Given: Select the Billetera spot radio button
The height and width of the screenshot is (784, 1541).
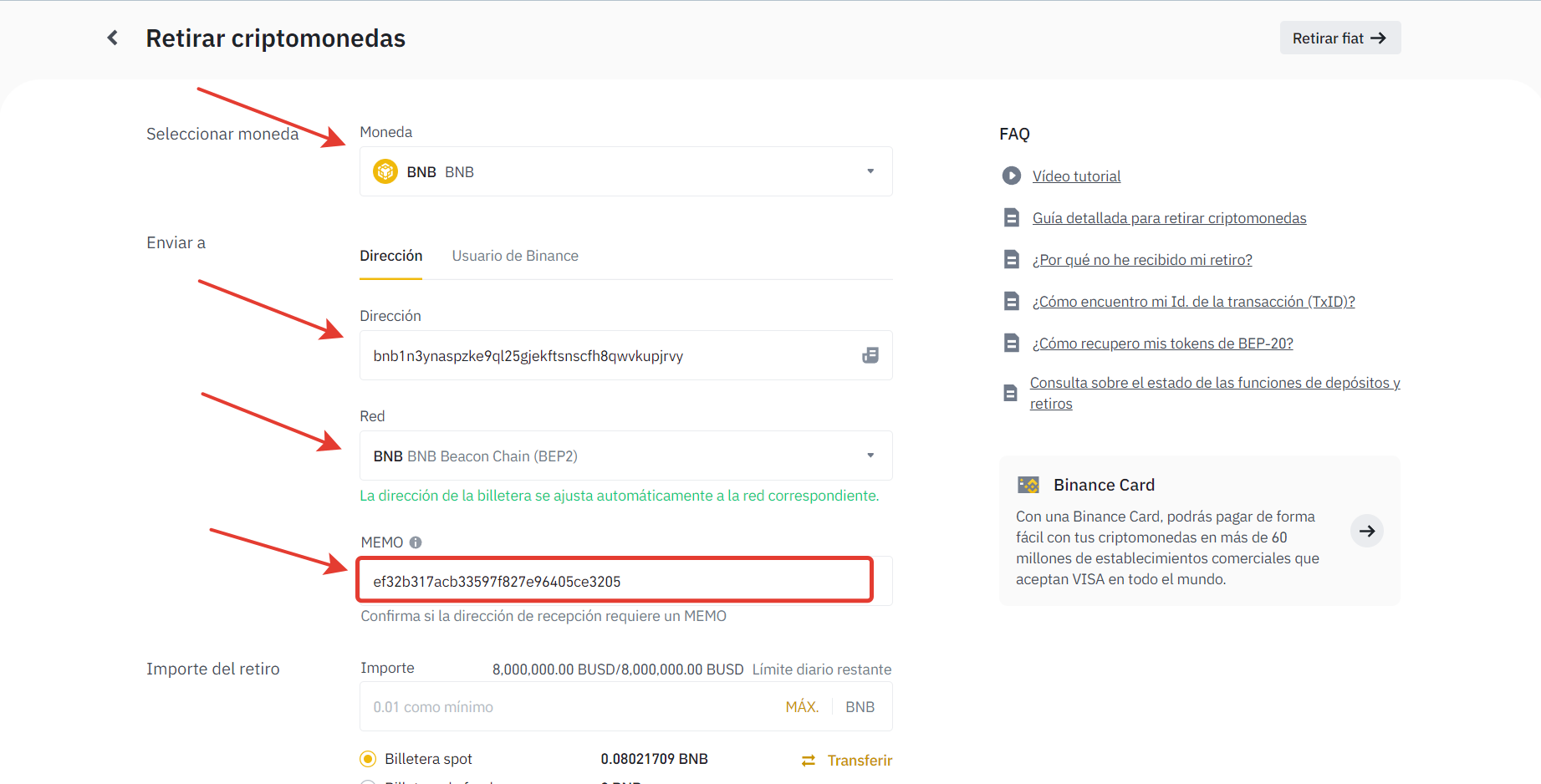Looking at the screenshot, I should pyautogui.click(x=368, y=759).
